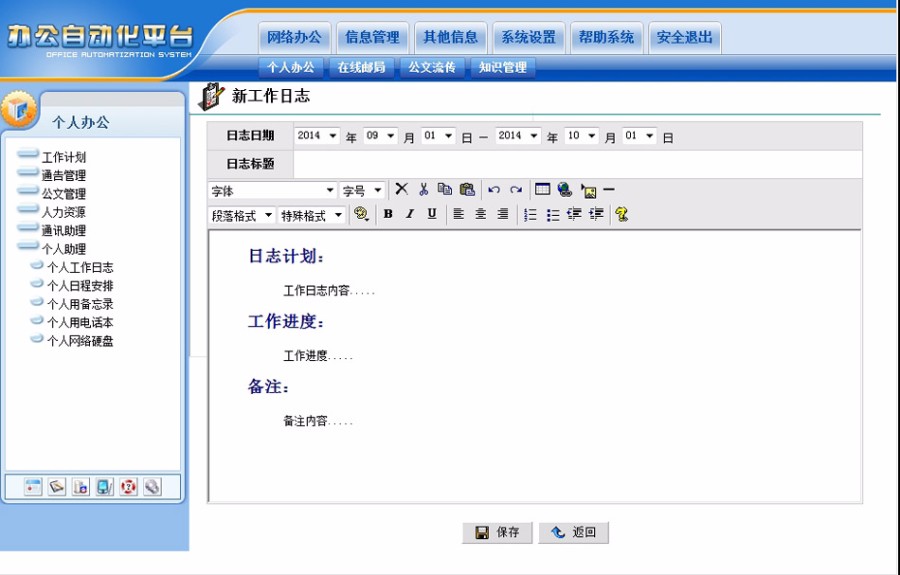Click the orange 个人办公 sidebar badge icon
Viewport: 900px width, 575px height.
point(19,109)
